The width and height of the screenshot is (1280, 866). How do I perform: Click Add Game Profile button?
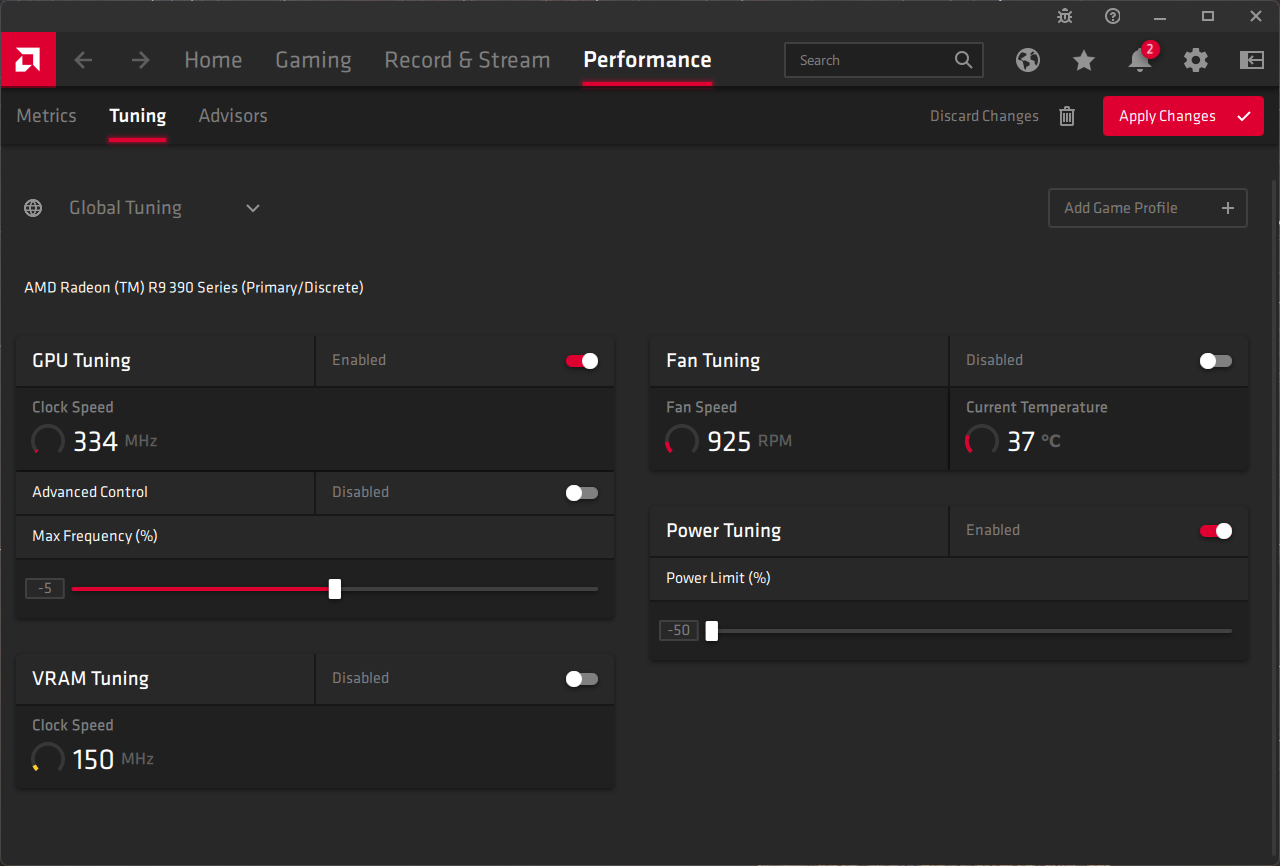click(1148, 208)
